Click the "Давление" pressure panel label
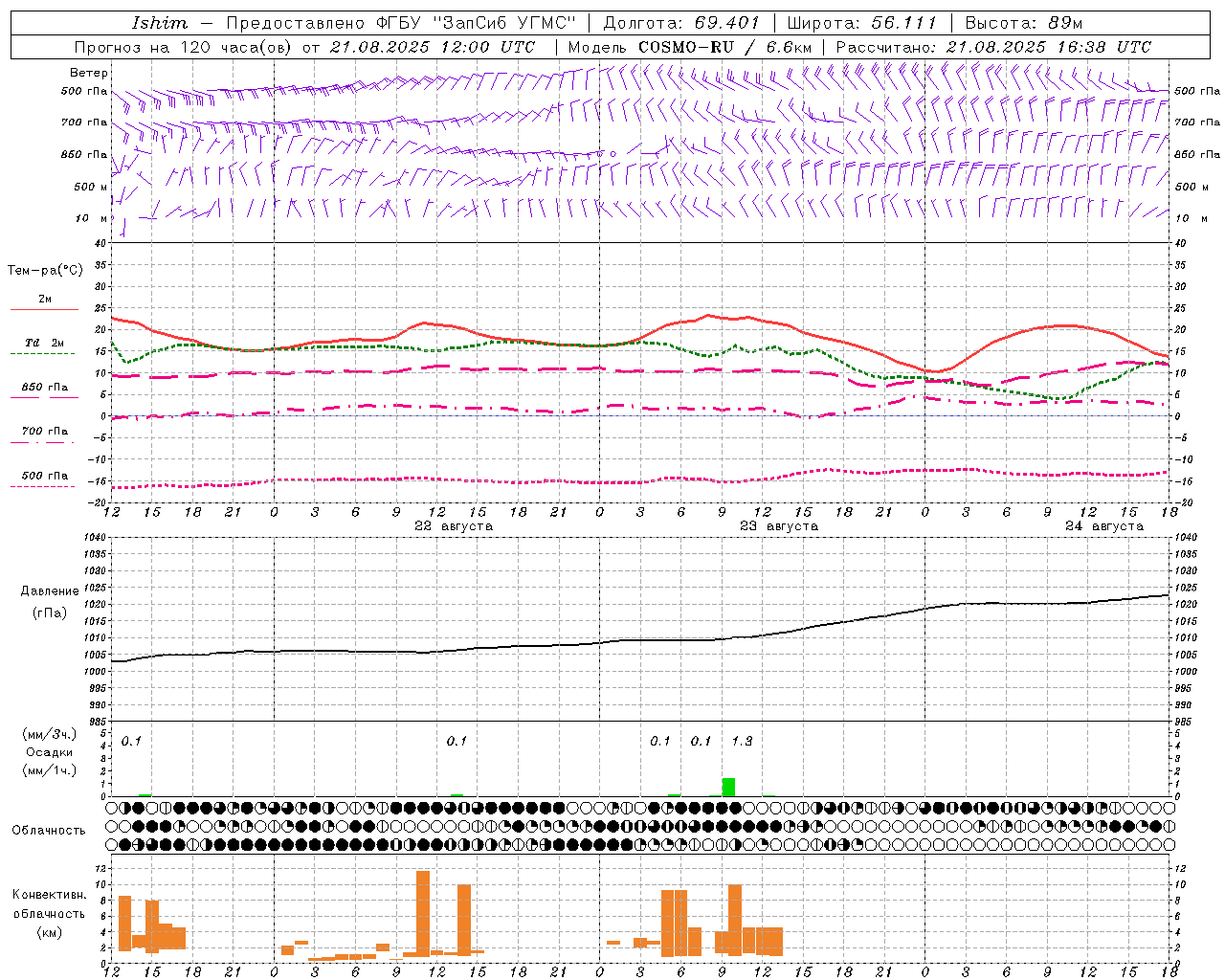The image size is (1225, 980). pyautogui.click(x=50, y=590)
